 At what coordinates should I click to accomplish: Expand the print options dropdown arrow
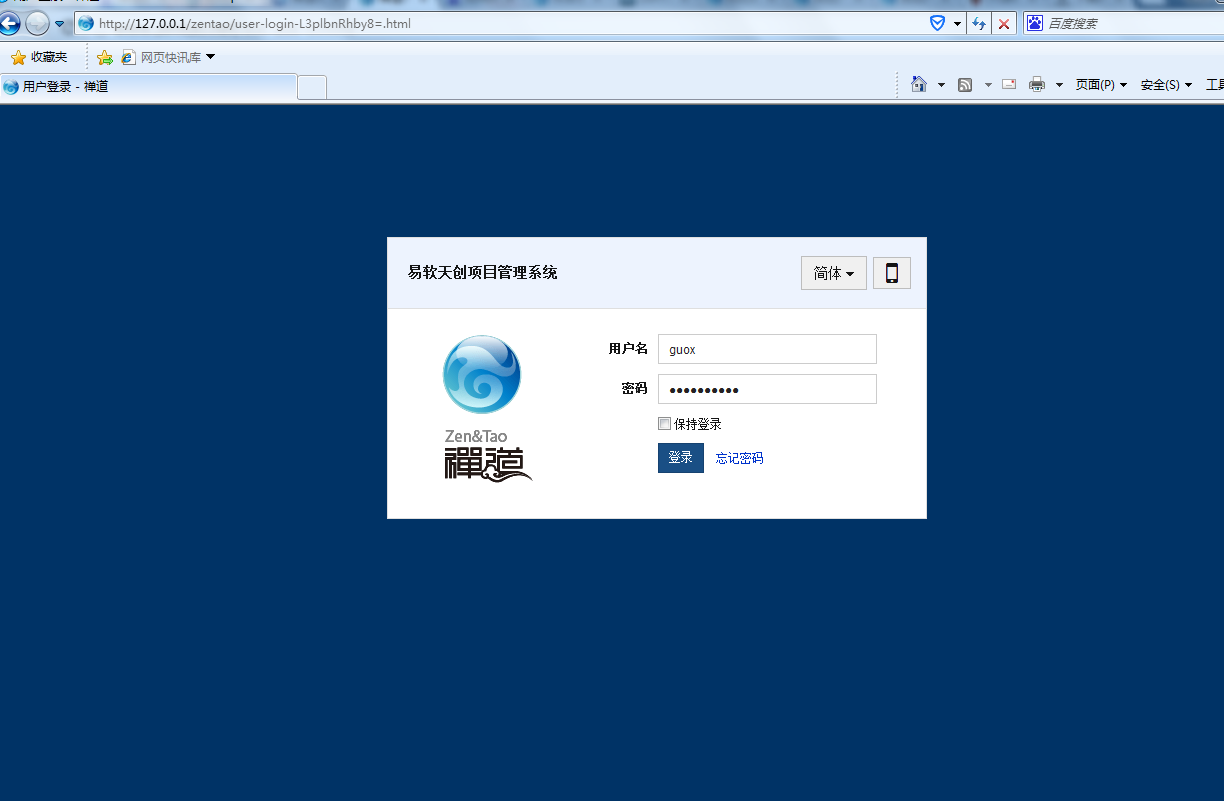point(1059,85)
